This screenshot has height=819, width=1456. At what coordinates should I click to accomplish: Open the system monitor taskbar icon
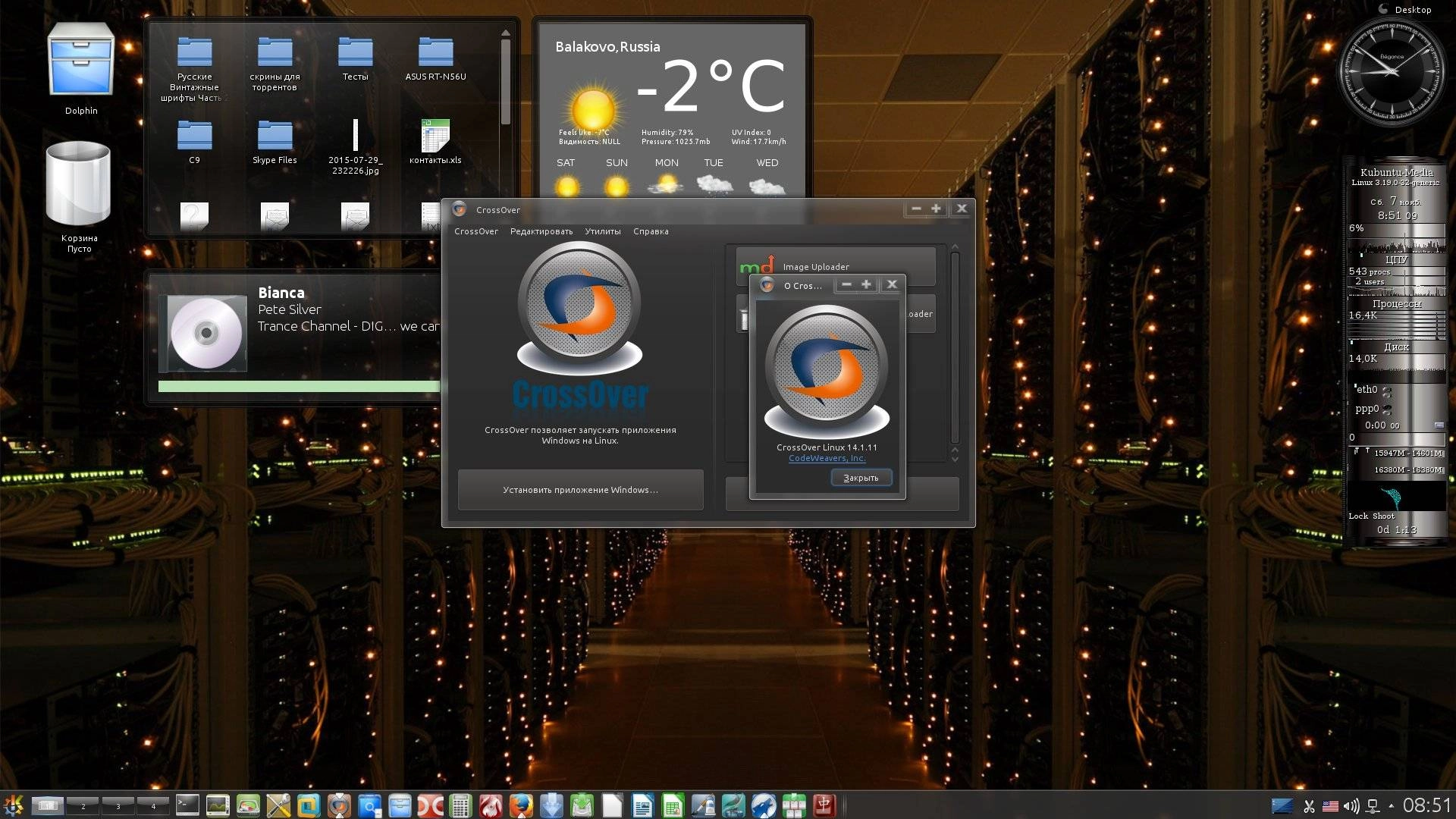point(218,805)
